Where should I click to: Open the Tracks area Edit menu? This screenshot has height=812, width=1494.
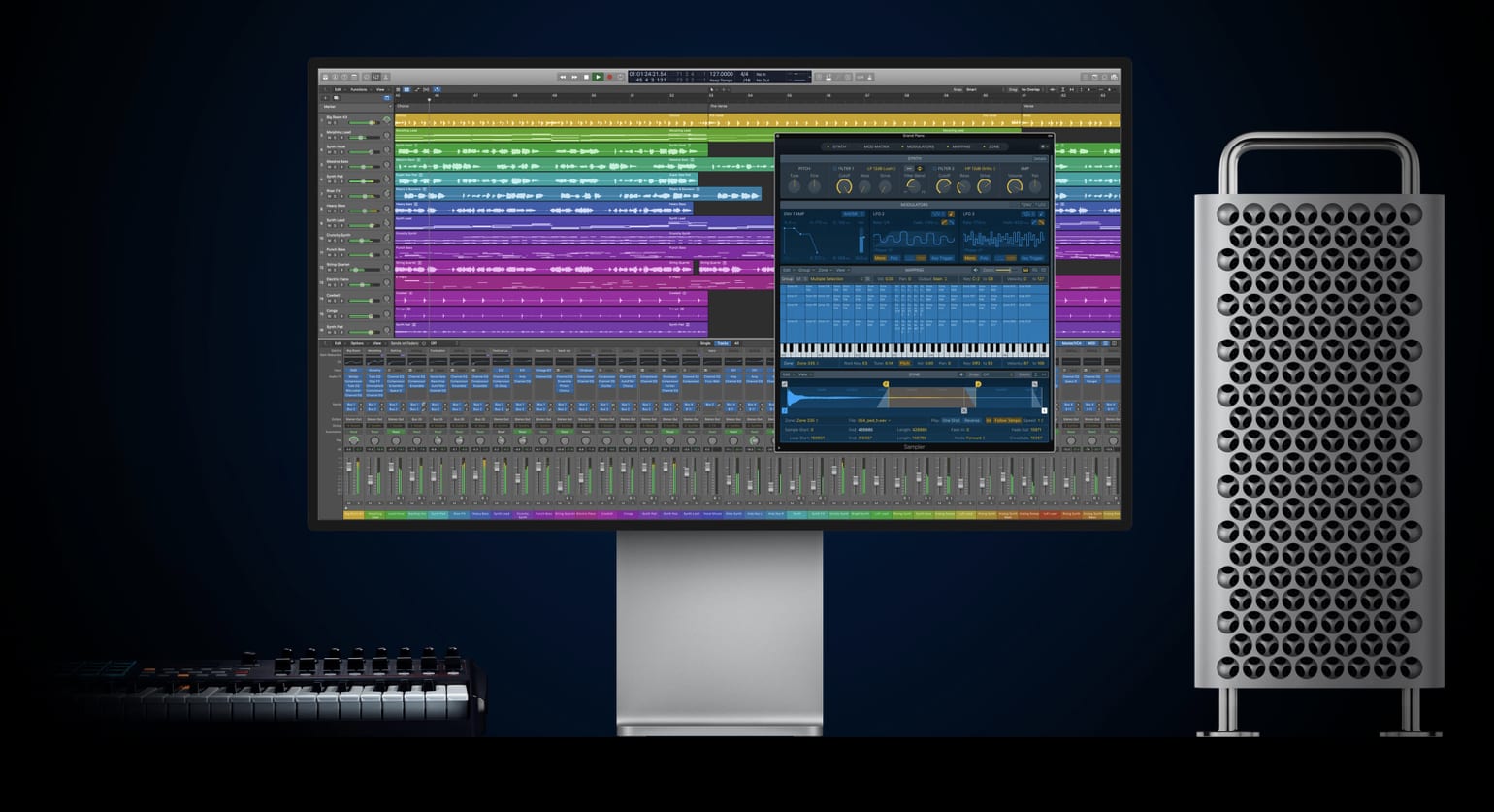338,89
